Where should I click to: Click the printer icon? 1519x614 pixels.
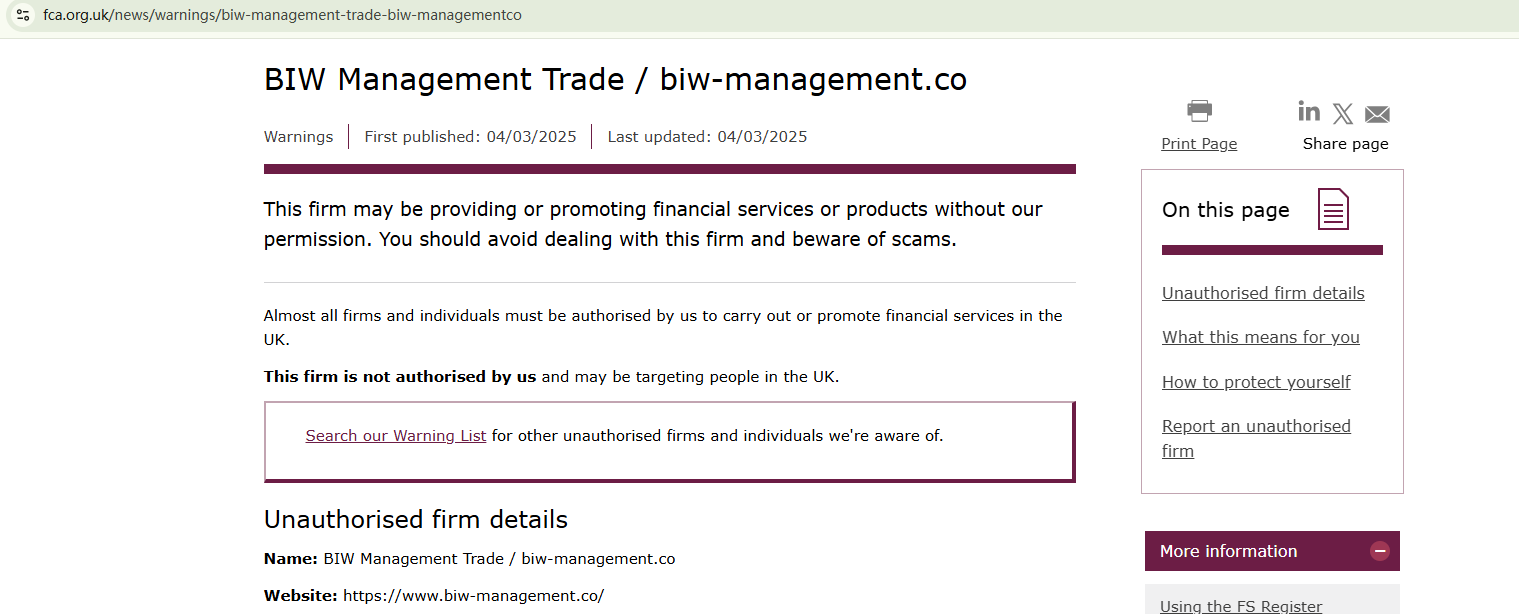point(1199,111)
